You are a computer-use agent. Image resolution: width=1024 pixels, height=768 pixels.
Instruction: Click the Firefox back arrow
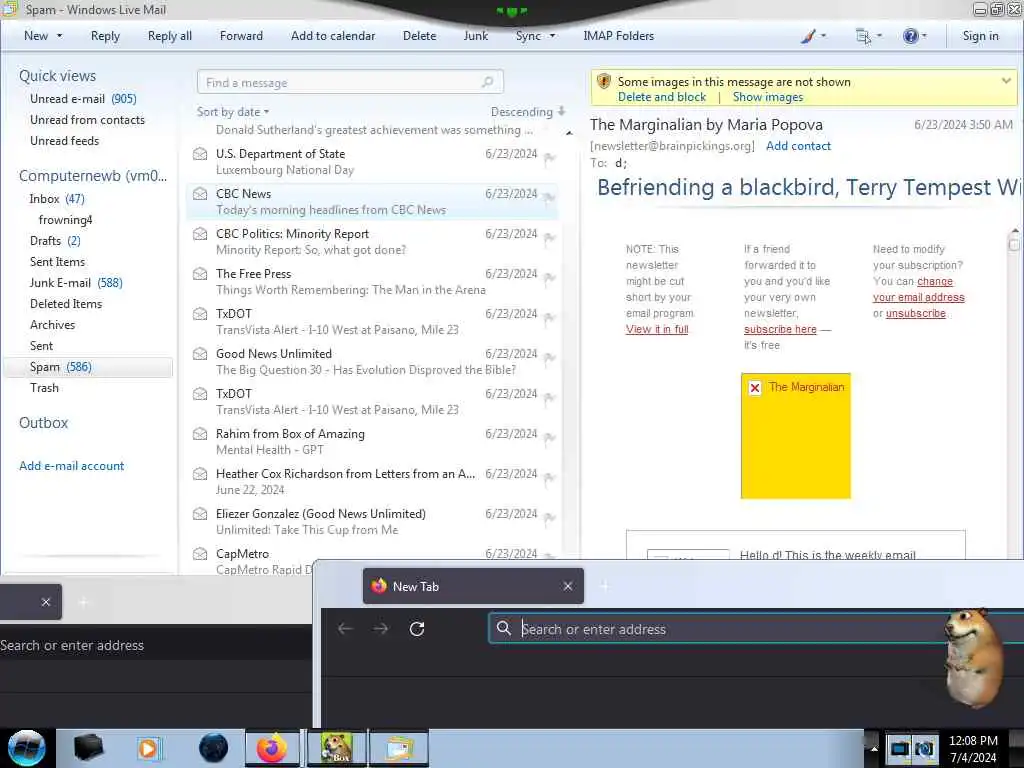point(345,629)
